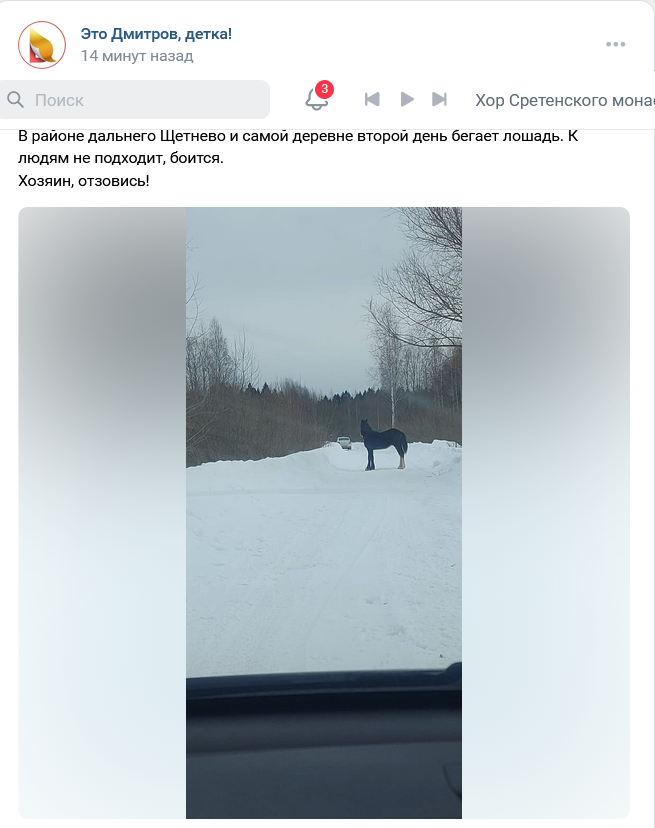This screenshot has height=828, width=655.
Task: Click the distant white car in photo
Action: [x=344, y=443]
